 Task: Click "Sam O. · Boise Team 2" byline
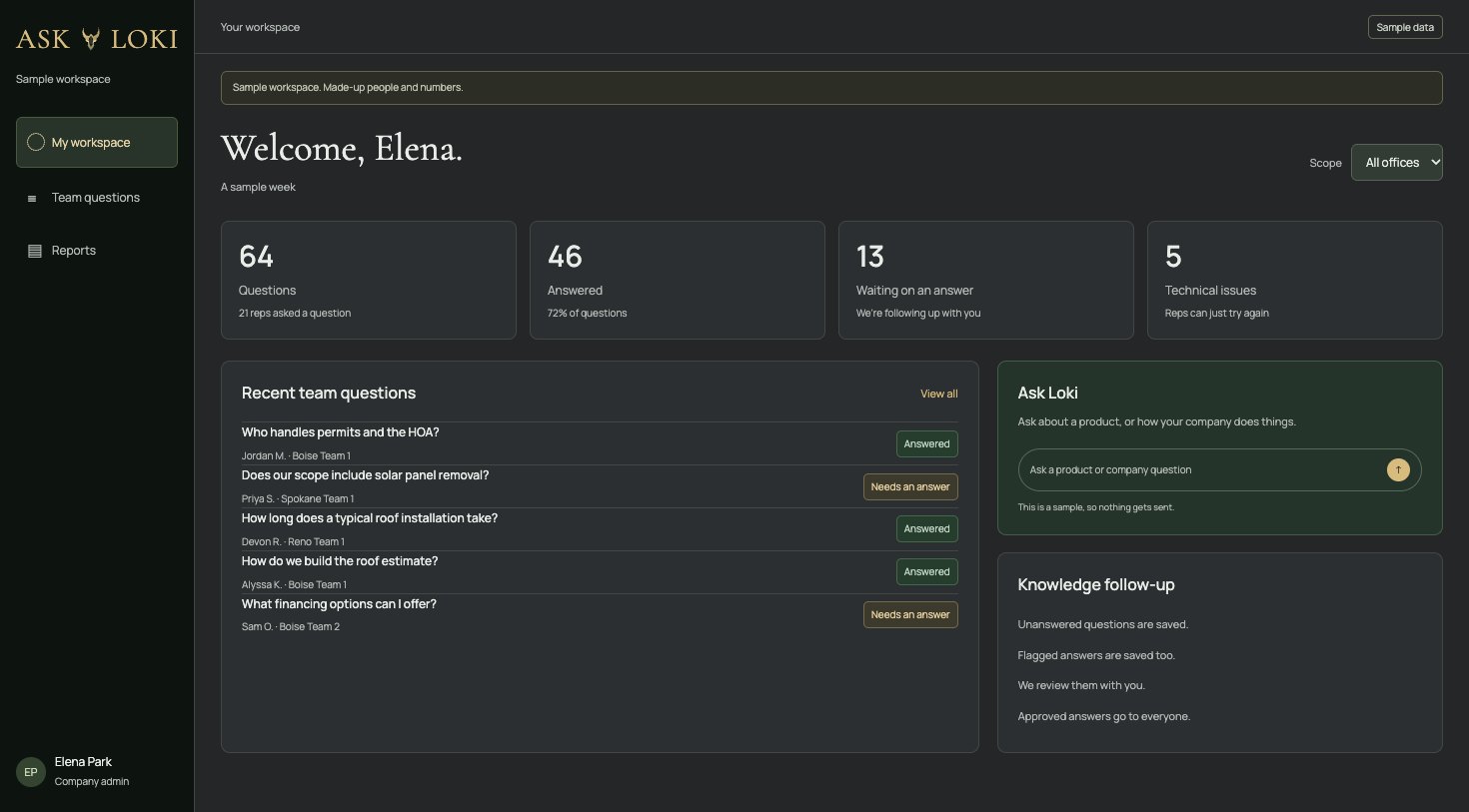tap(291, 627)
